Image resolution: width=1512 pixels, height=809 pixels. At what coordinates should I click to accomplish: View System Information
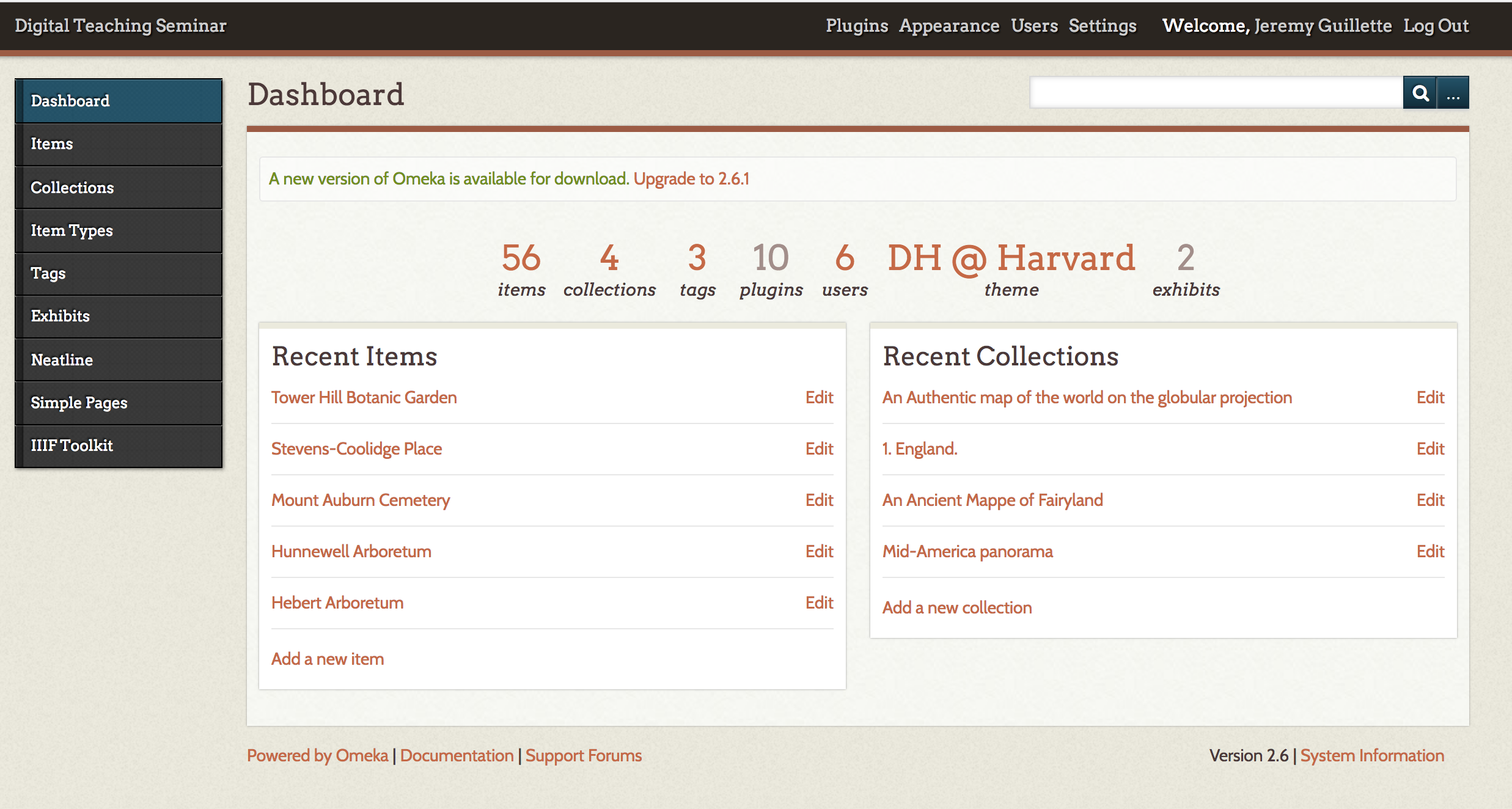click(1372, 755)
